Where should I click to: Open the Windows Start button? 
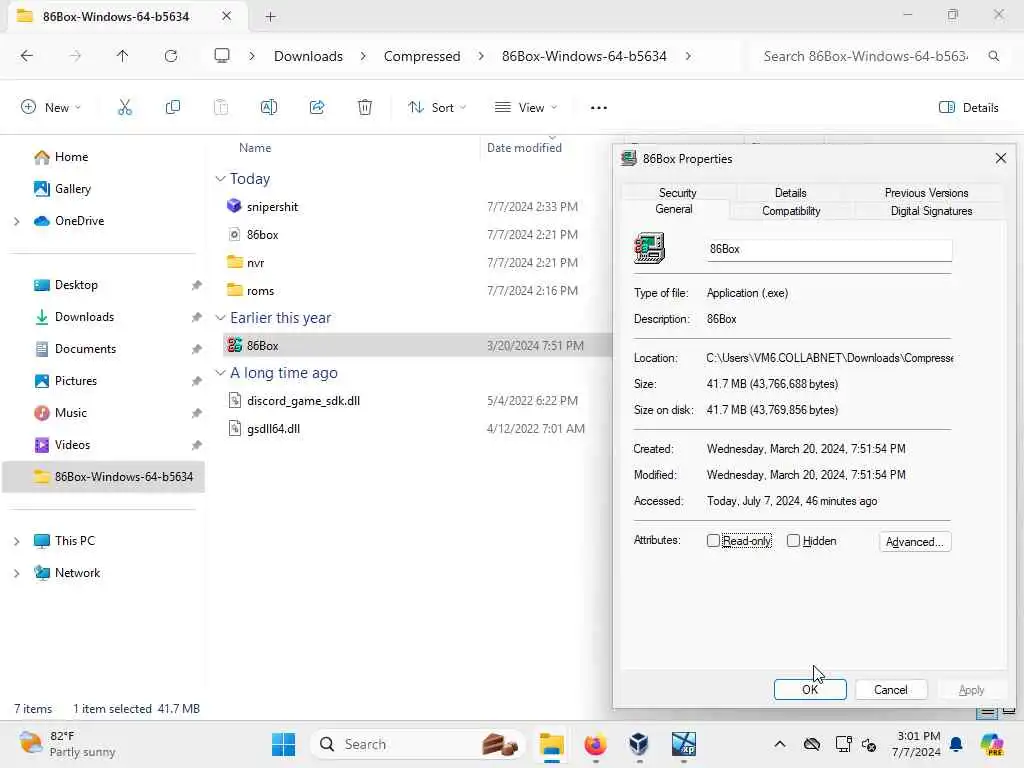coord(283,744)
